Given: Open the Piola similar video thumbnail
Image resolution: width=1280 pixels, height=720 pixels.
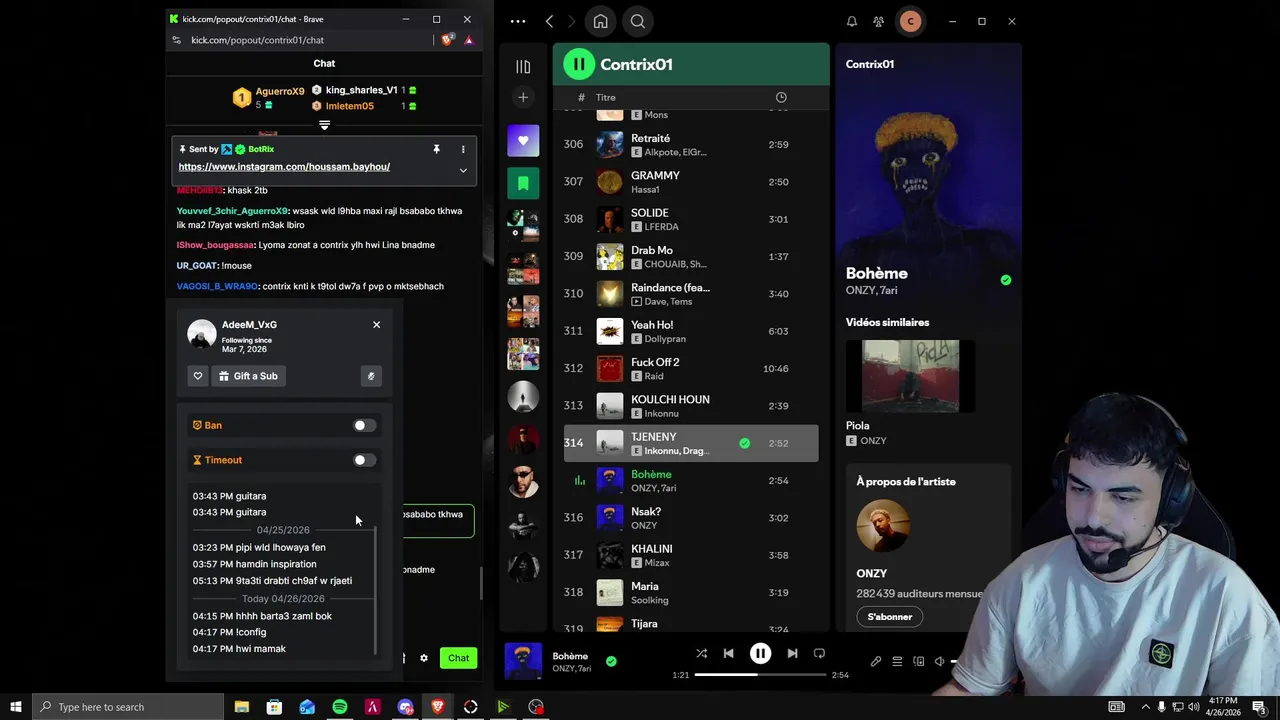Looking at the screenshot, I should click(x=910, y=376).
